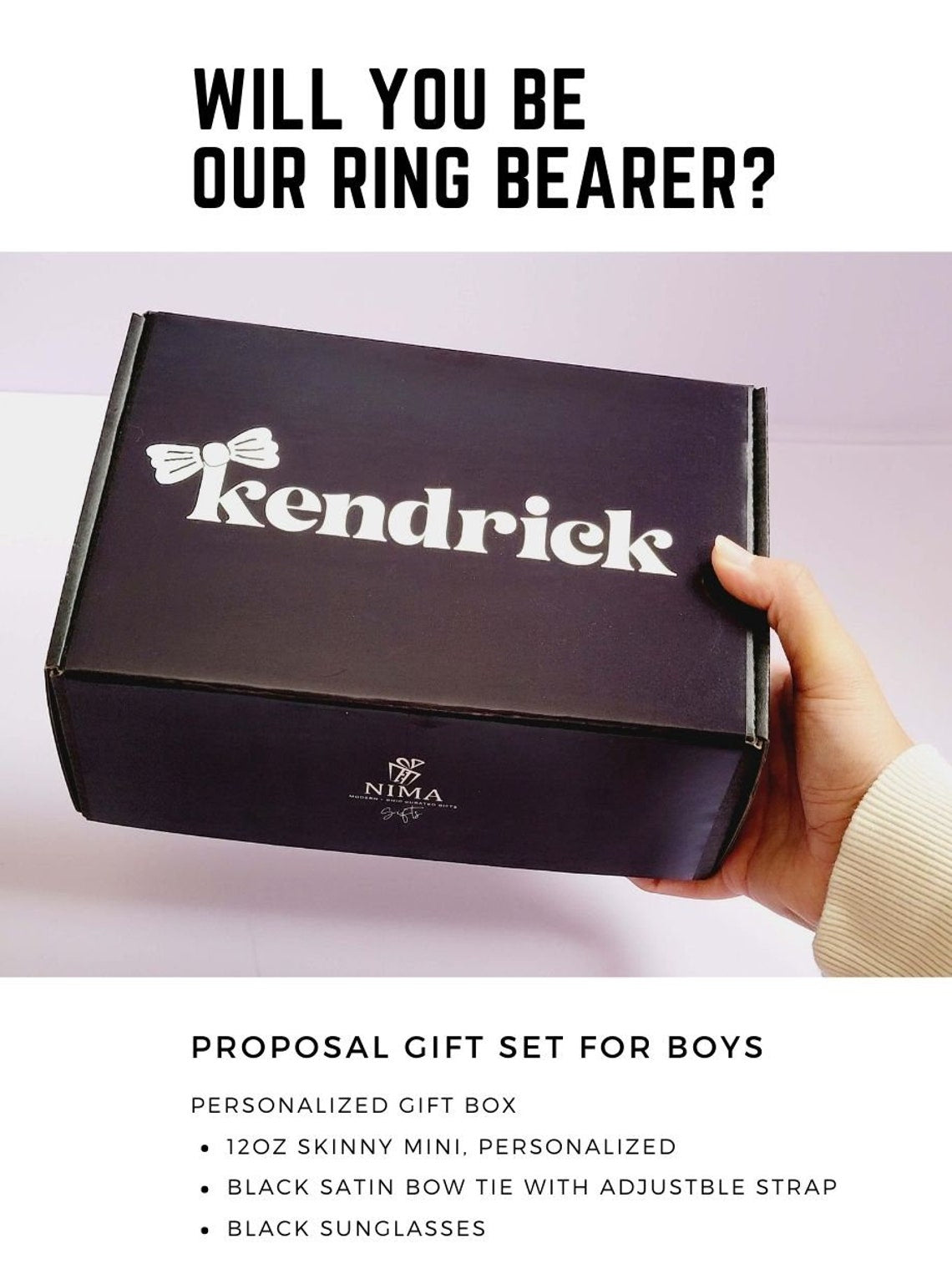Select the Proposal Gift Set For Boys heading
This screenshot has width=952, height=1269.
(x=478, y=1048)
